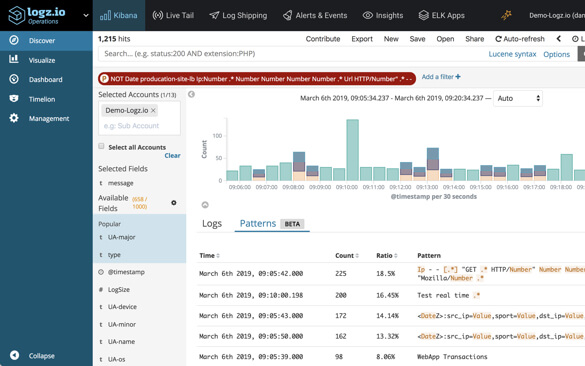Screen dimensions: 585x366
Task: Open the Discover compass icon
Action: (14, 40)
